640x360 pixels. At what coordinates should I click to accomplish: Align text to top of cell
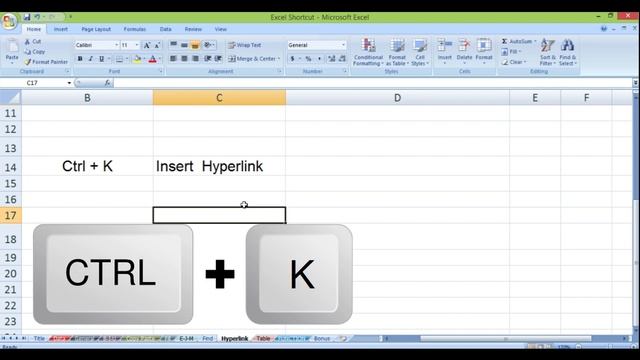coord(173,45)
